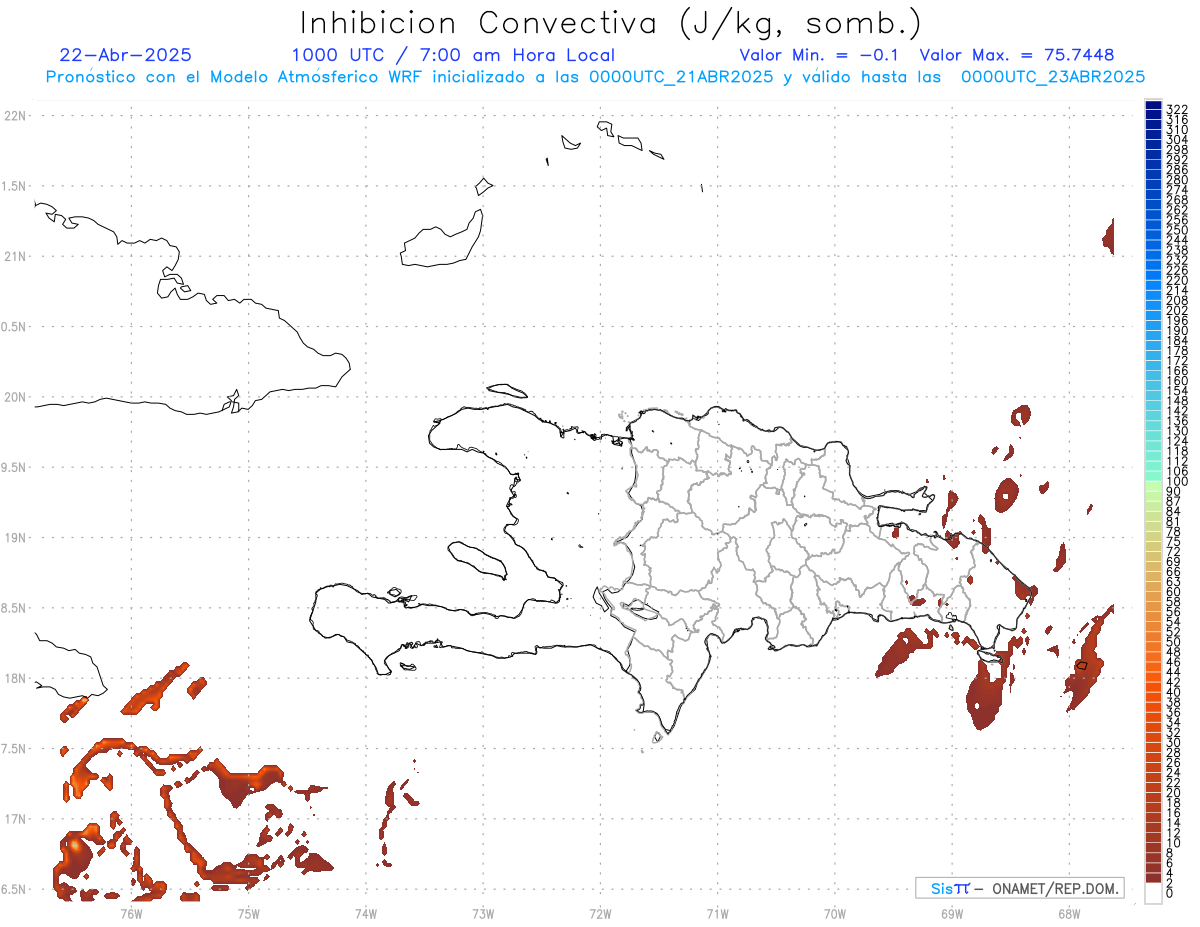Click the "73W" longitude label
The image size is (1200, 927).
tap(483, 912)
